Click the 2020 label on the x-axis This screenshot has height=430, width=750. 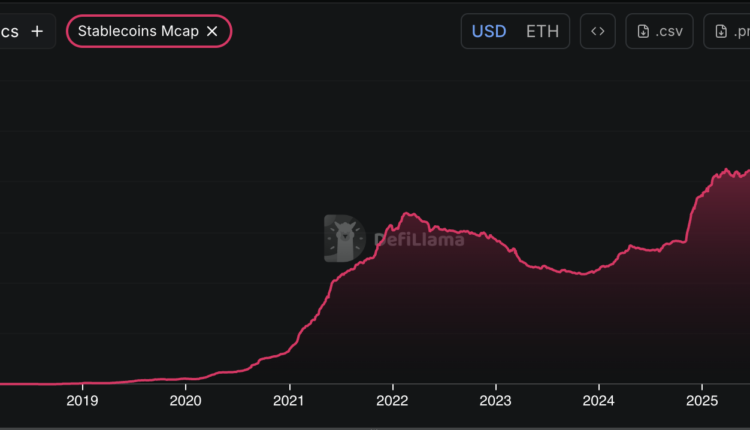(185, 402)
